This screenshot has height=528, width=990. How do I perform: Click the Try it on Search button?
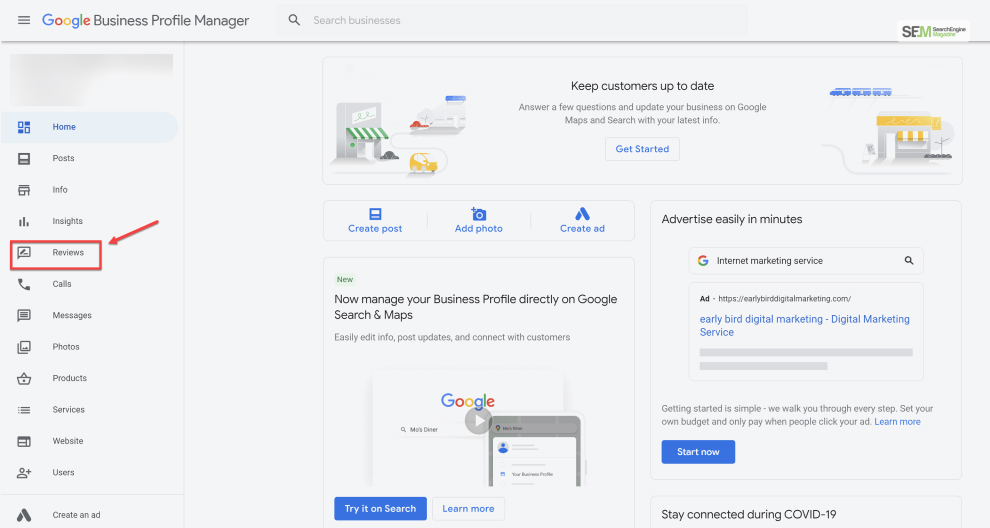[380, 508]
